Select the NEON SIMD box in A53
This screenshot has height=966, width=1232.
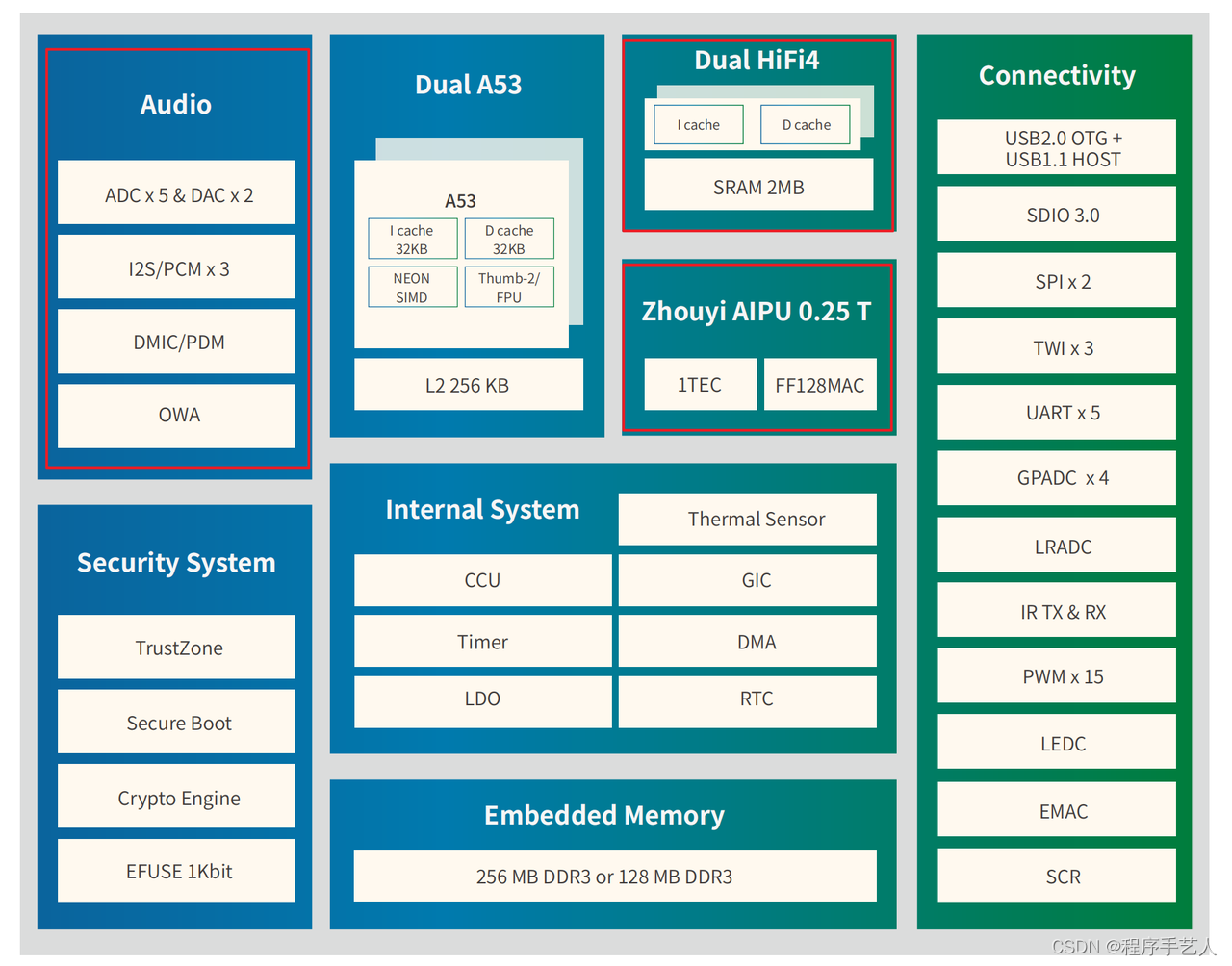pos(412,287)
